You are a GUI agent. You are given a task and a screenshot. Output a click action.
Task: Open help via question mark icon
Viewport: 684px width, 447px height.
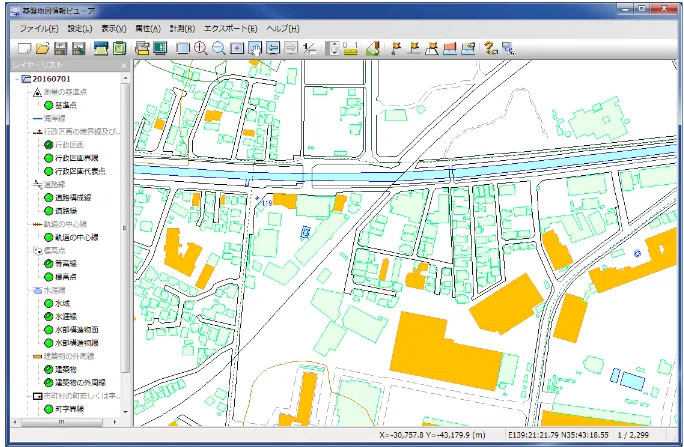(491, 48)
